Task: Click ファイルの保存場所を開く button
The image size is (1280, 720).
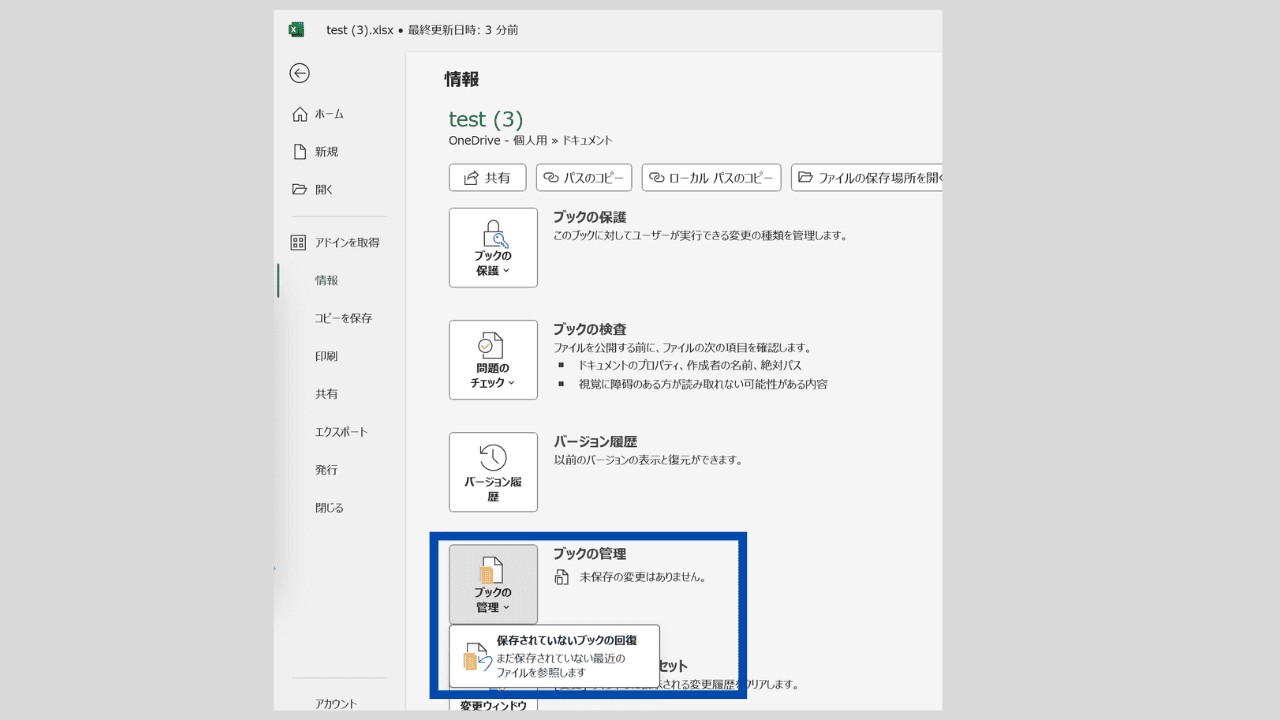Action: tap(867, 178)
